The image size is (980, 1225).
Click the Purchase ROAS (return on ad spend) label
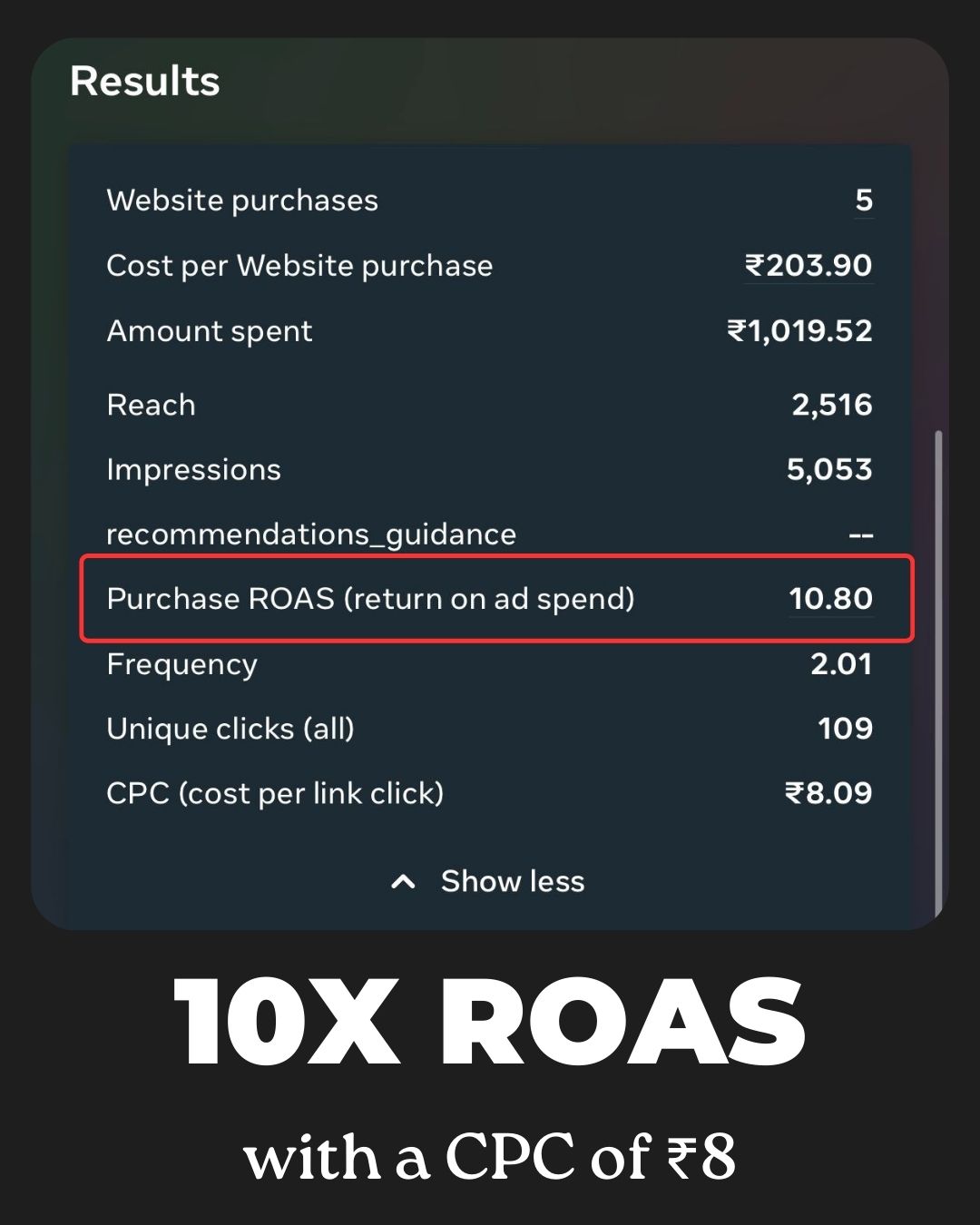(x=370, y=599)
